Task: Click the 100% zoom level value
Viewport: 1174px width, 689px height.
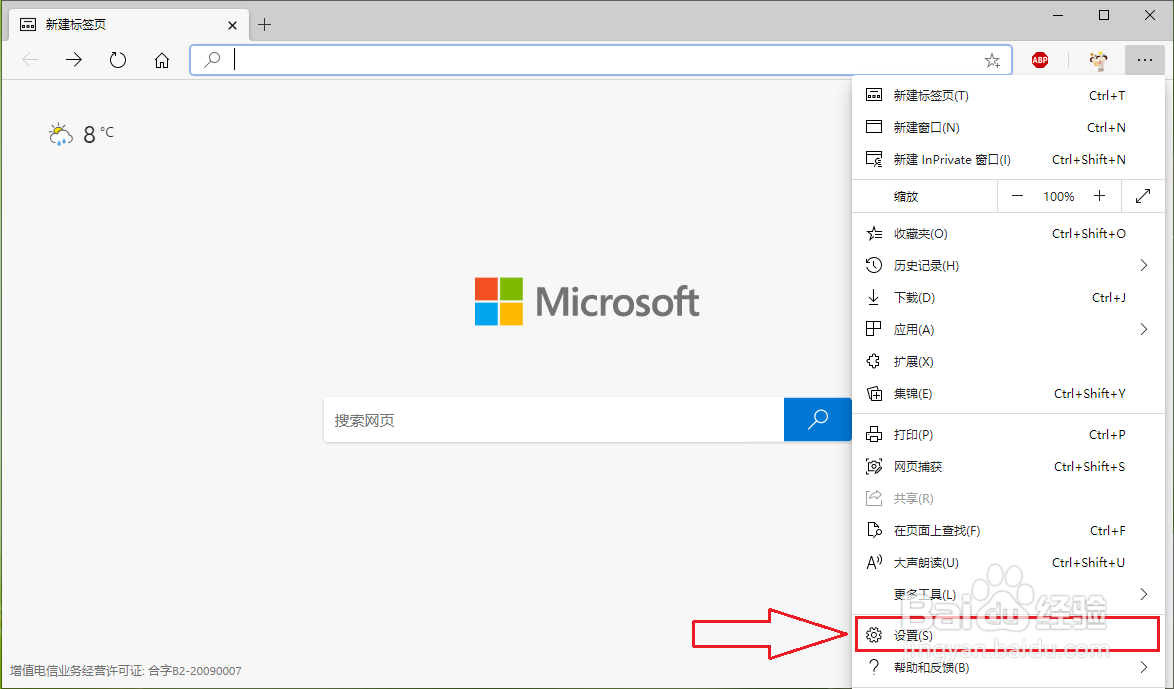Action: click(x=1059, y=196)
